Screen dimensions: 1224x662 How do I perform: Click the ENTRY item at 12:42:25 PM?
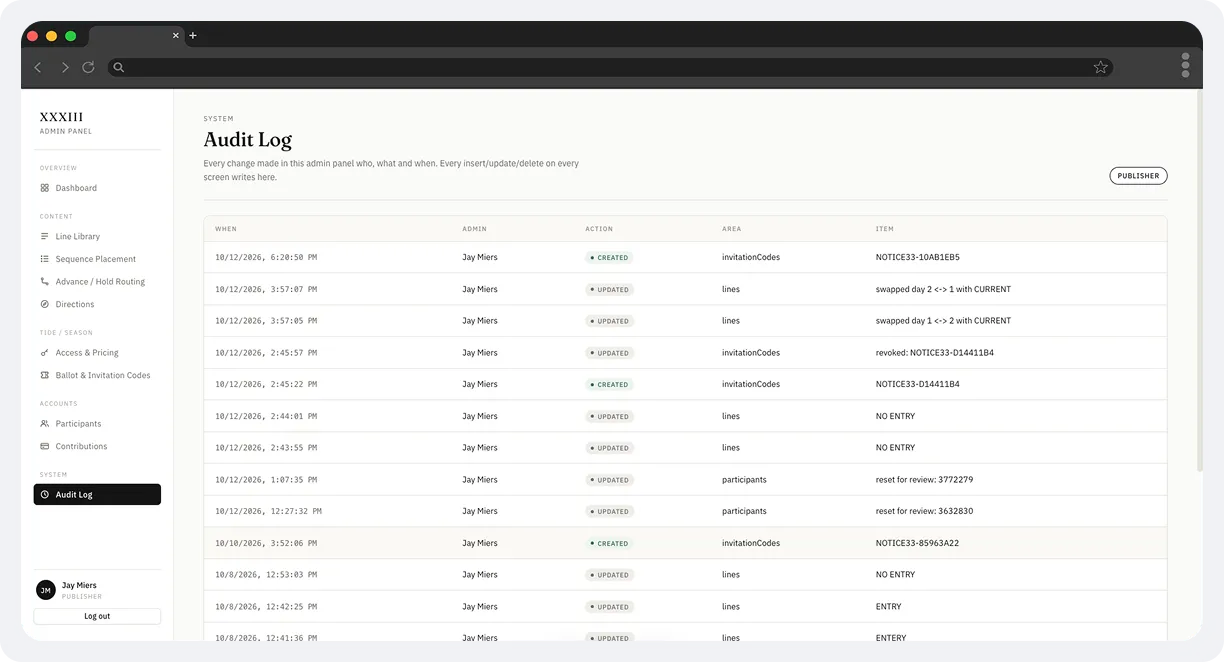[x=888, y=607]
